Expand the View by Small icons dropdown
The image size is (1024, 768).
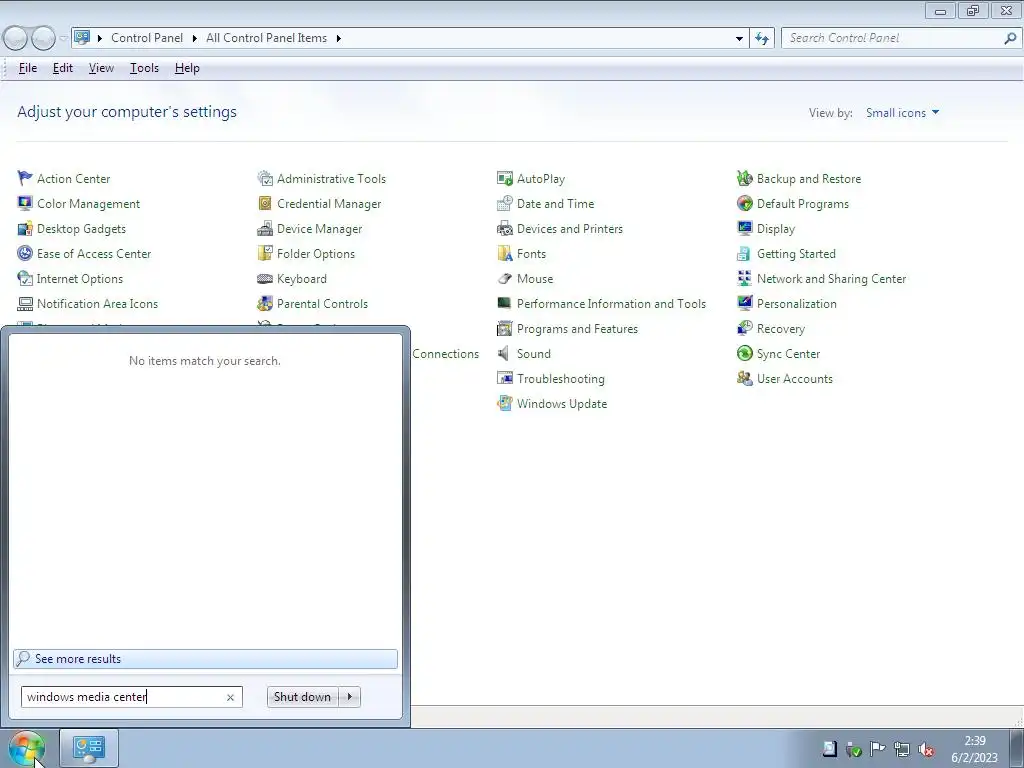[903, 112]
